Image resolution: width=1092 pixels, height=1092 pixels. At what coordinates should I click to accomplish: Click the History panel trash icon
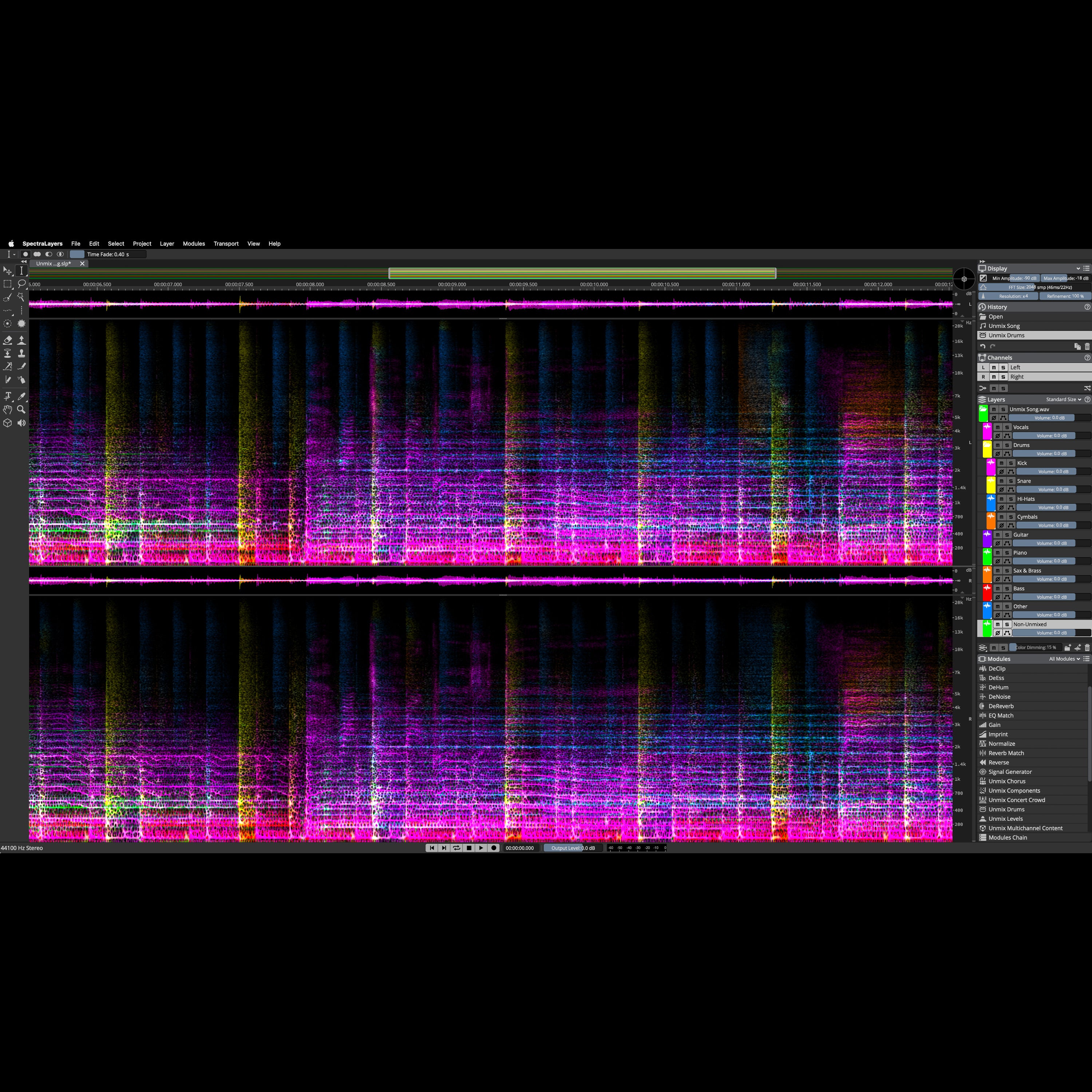[x=1087, y=347]
